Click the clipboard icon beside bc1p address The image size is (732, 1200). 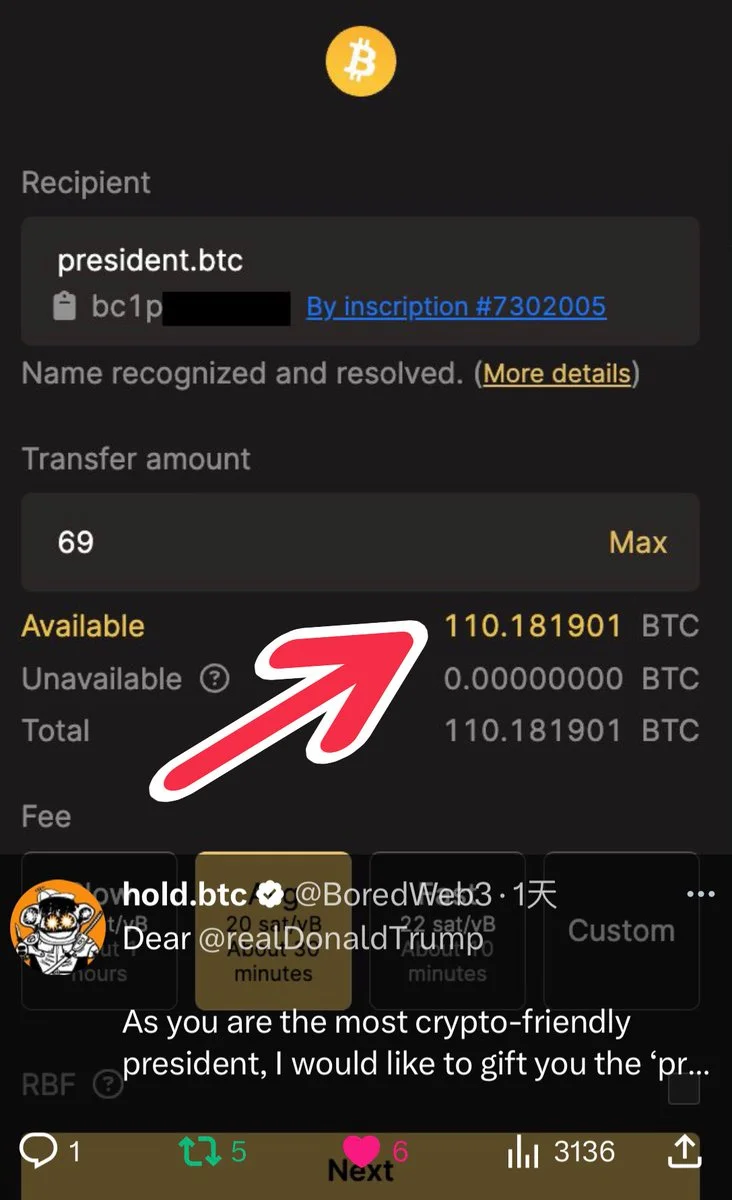[x=64, y=307]
